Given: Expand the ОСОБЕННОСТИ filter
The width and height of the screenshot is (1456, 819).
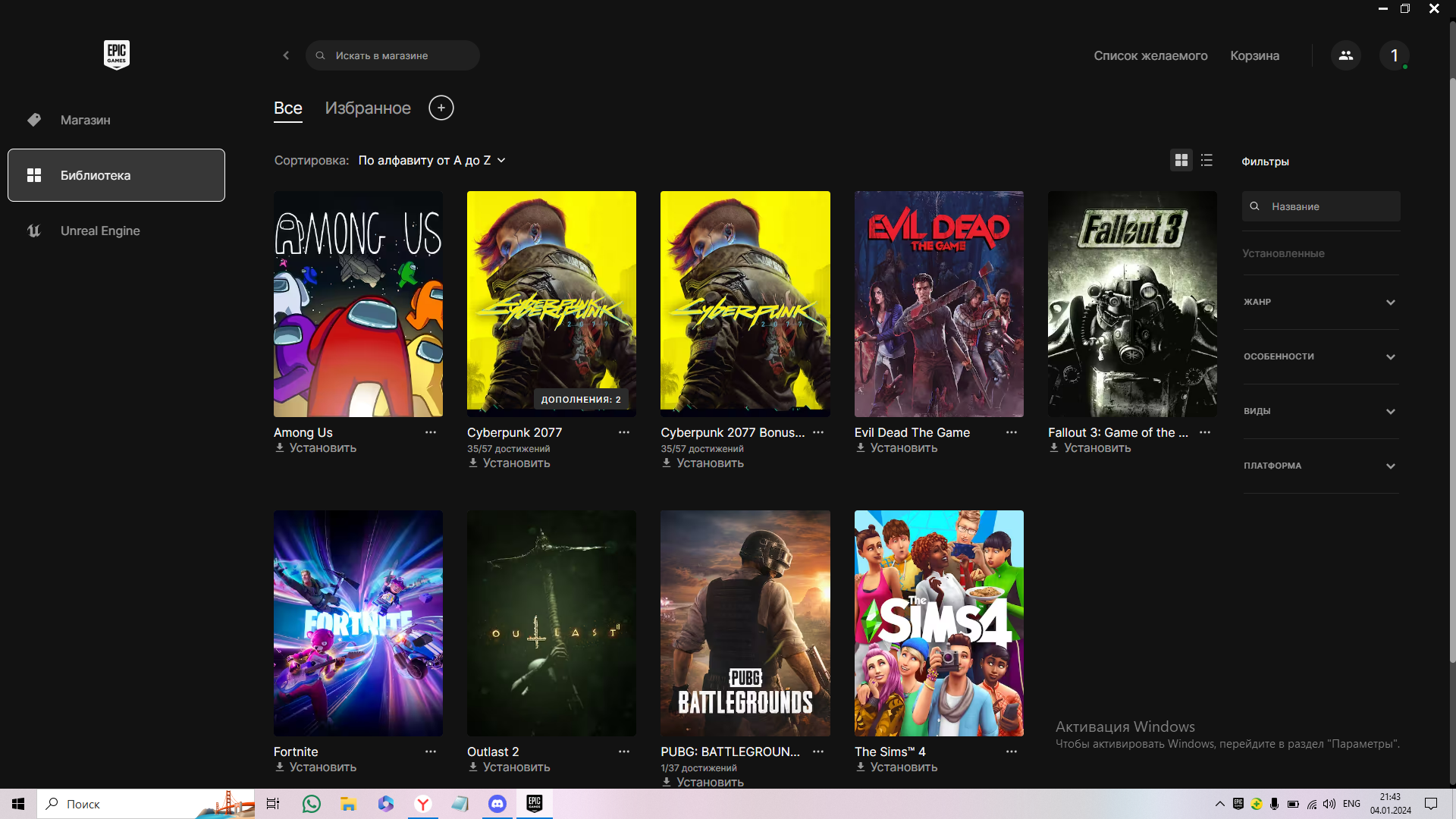Looking at the screenshot, I should click(x=1321, y=356).
